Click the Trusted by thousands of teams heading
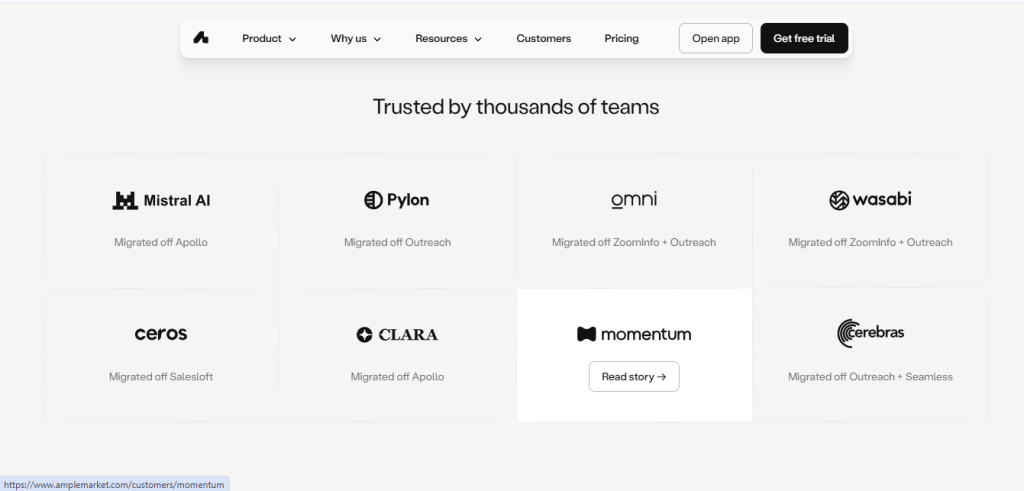This screenshot has height=491, width=1024. pyautogui.click(x=516, y=107)
